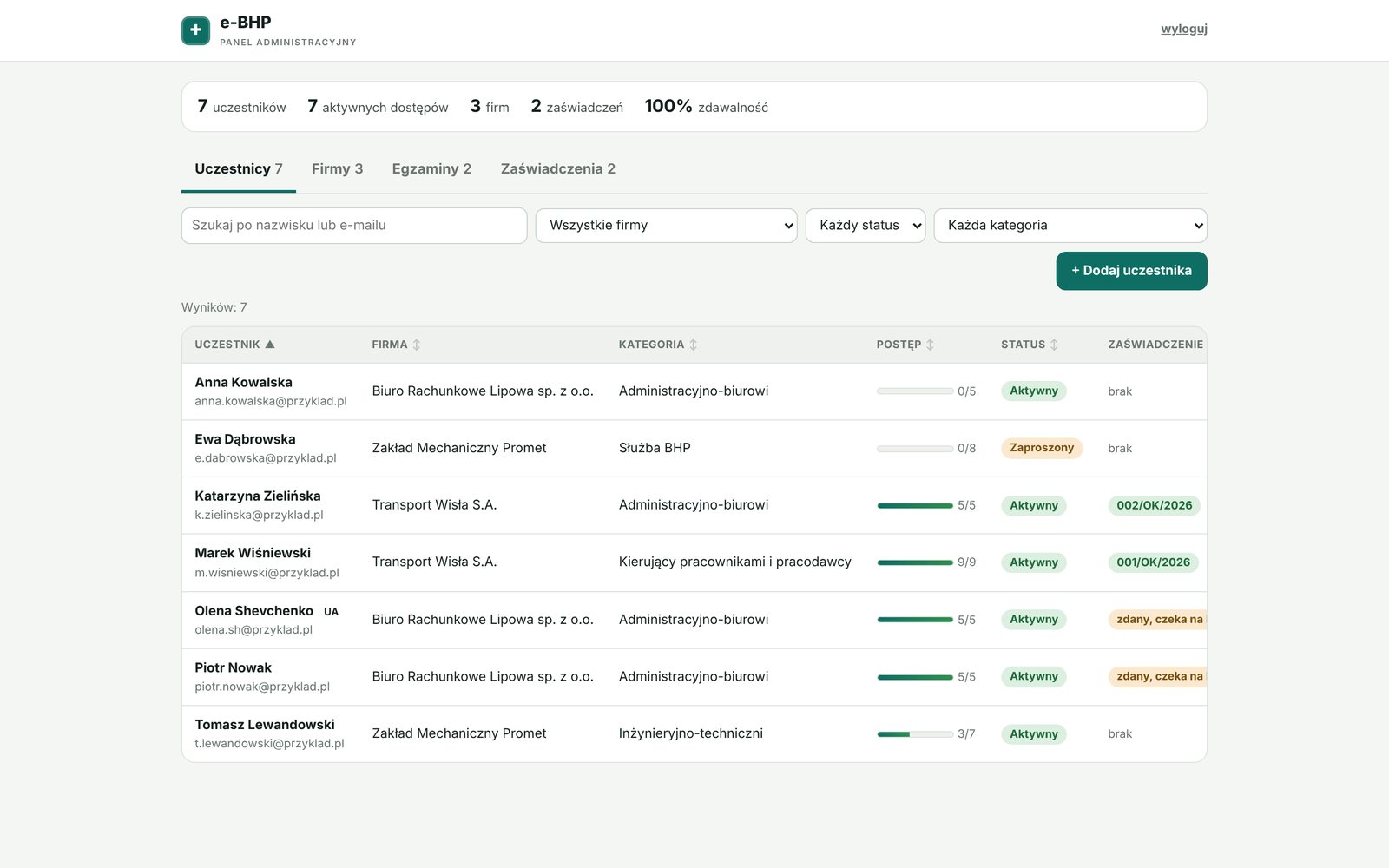
Task: Sort by Uczestnik column arrow
Action: coord(270,345)
